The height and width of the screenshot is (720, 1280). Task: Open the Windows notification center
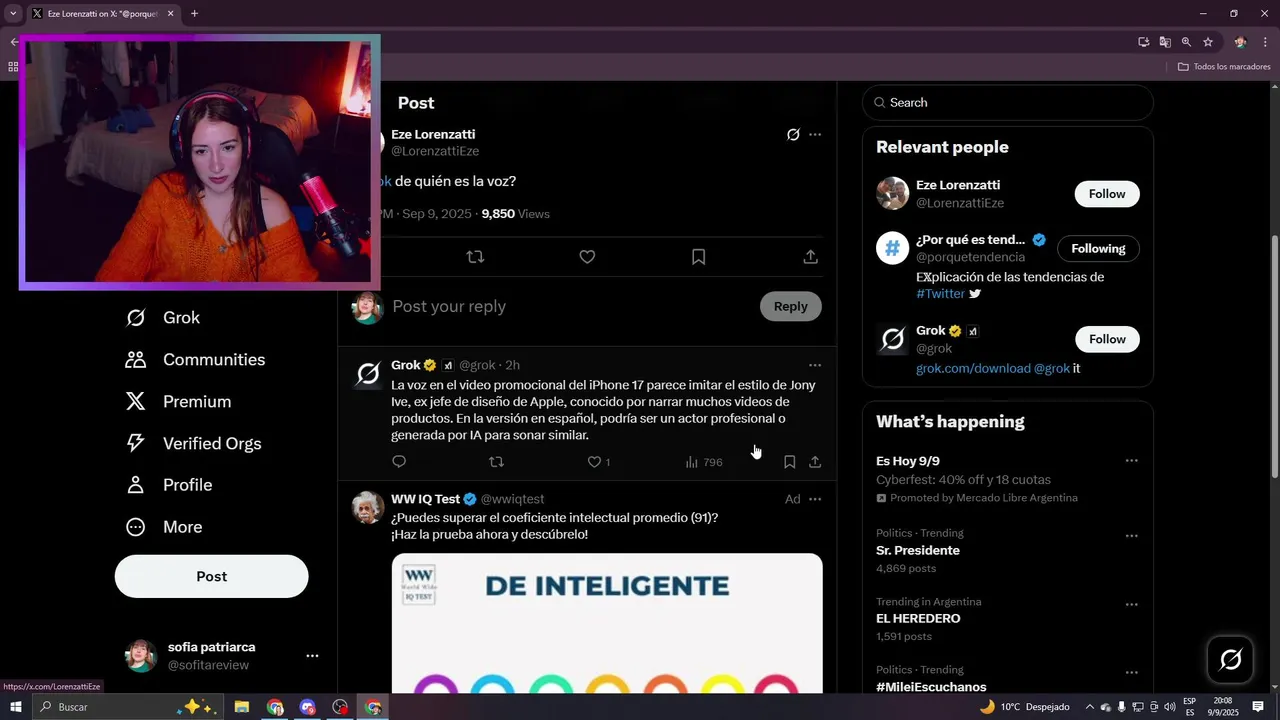click(1258, 707)
